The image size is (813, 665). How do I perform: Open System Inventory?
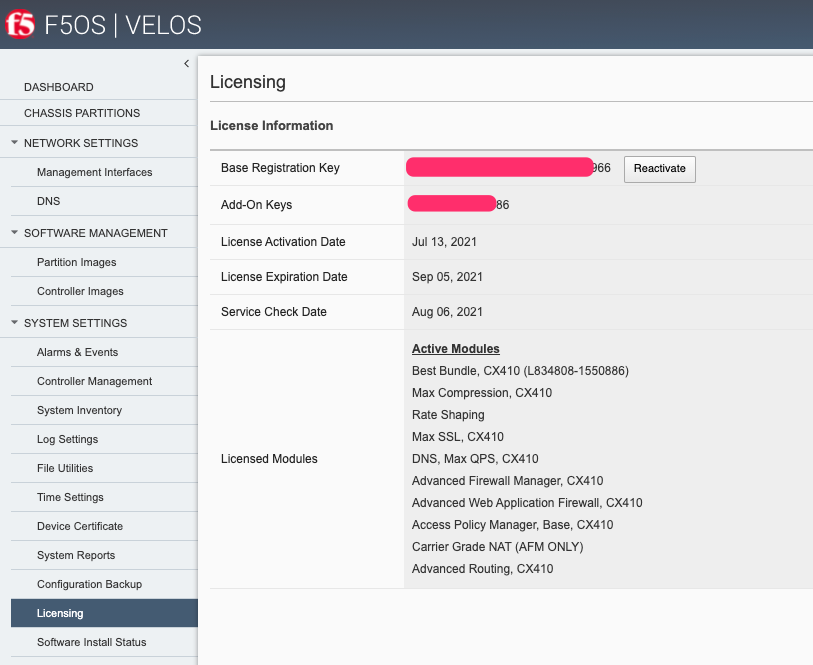click(x=79, y=411)
